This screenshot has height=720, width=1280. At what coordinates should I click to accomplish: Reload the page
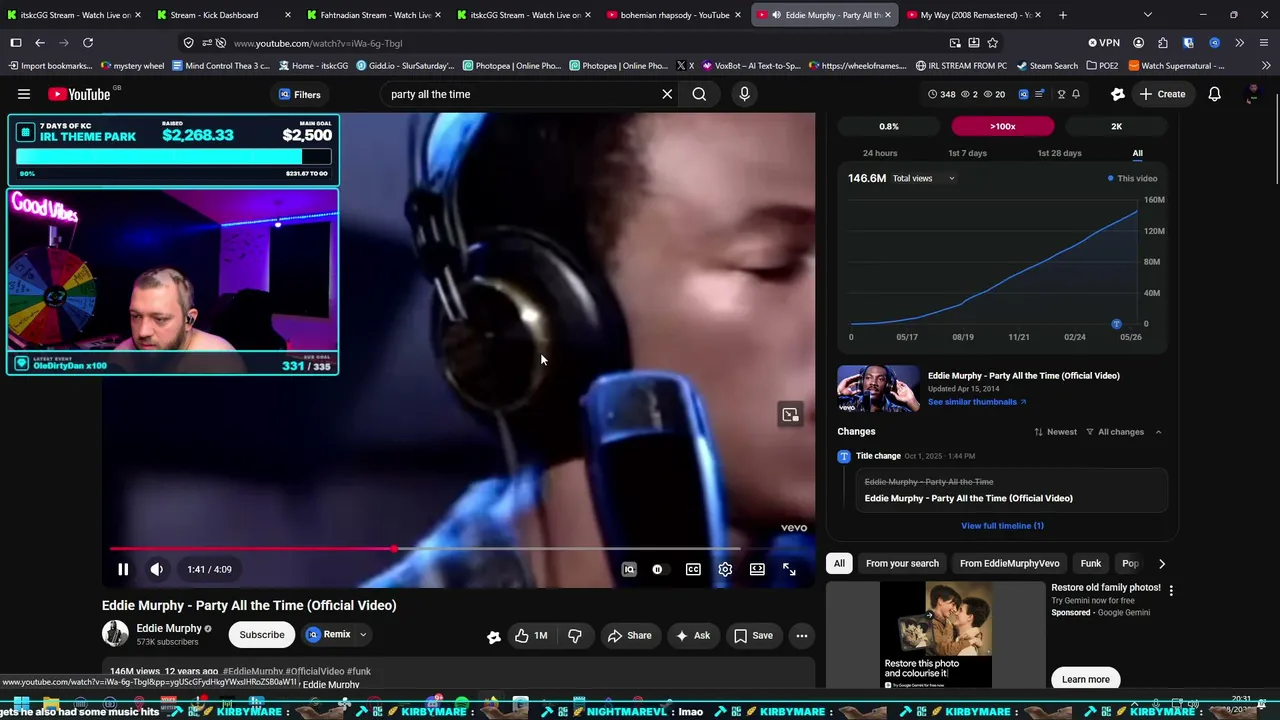88,43
